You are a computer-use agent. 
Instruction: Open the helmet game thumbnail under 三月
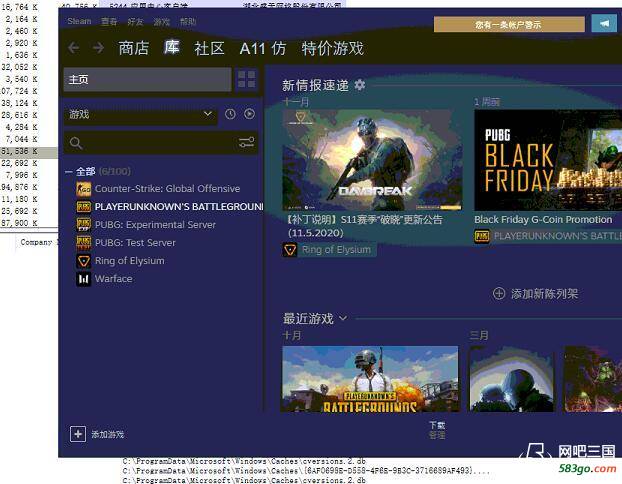click(511, 379)
